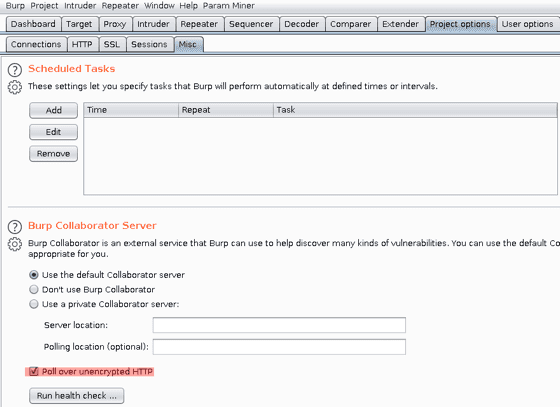Open Burp Collaborator Server help icon
The image size is (560, 407).
(15, 227)
